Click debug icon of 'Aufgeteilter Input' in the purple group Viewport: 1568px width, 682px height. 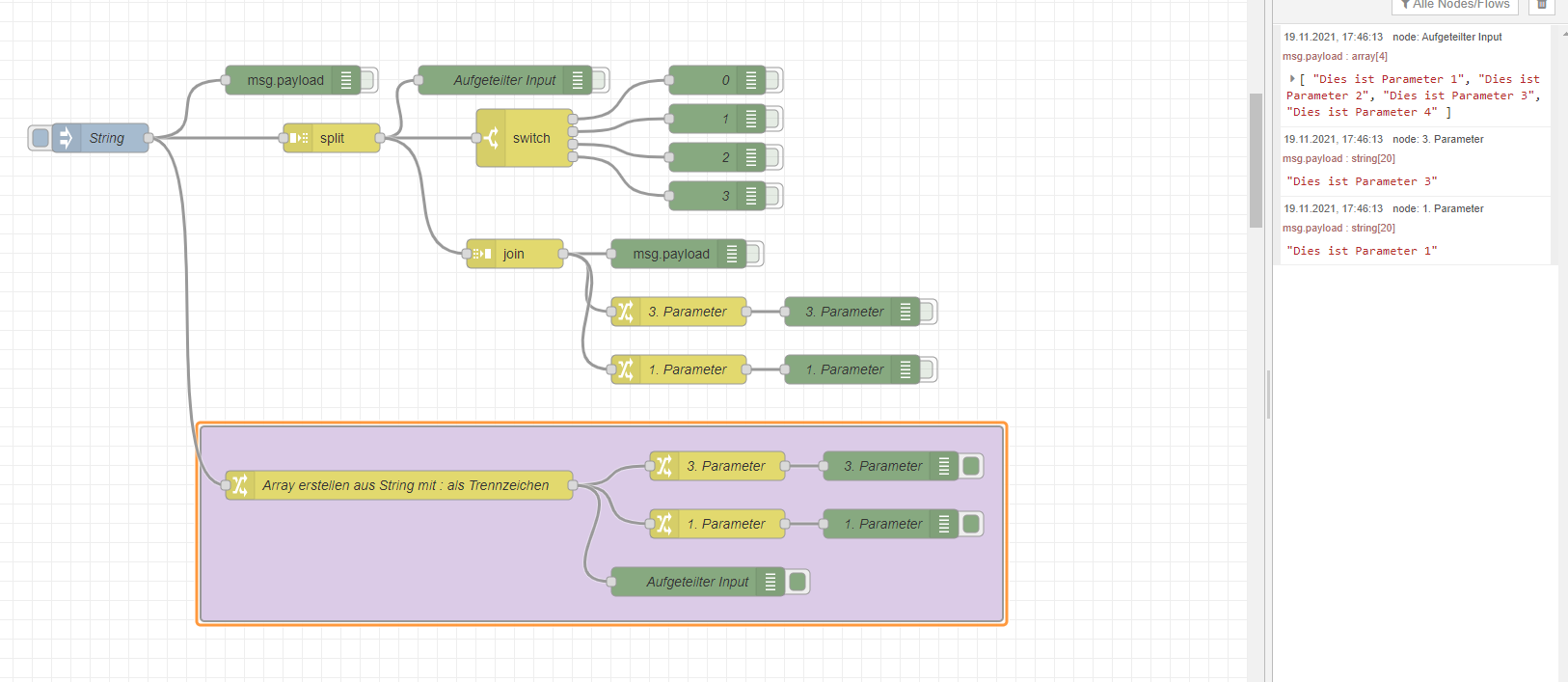coord(770,582)
